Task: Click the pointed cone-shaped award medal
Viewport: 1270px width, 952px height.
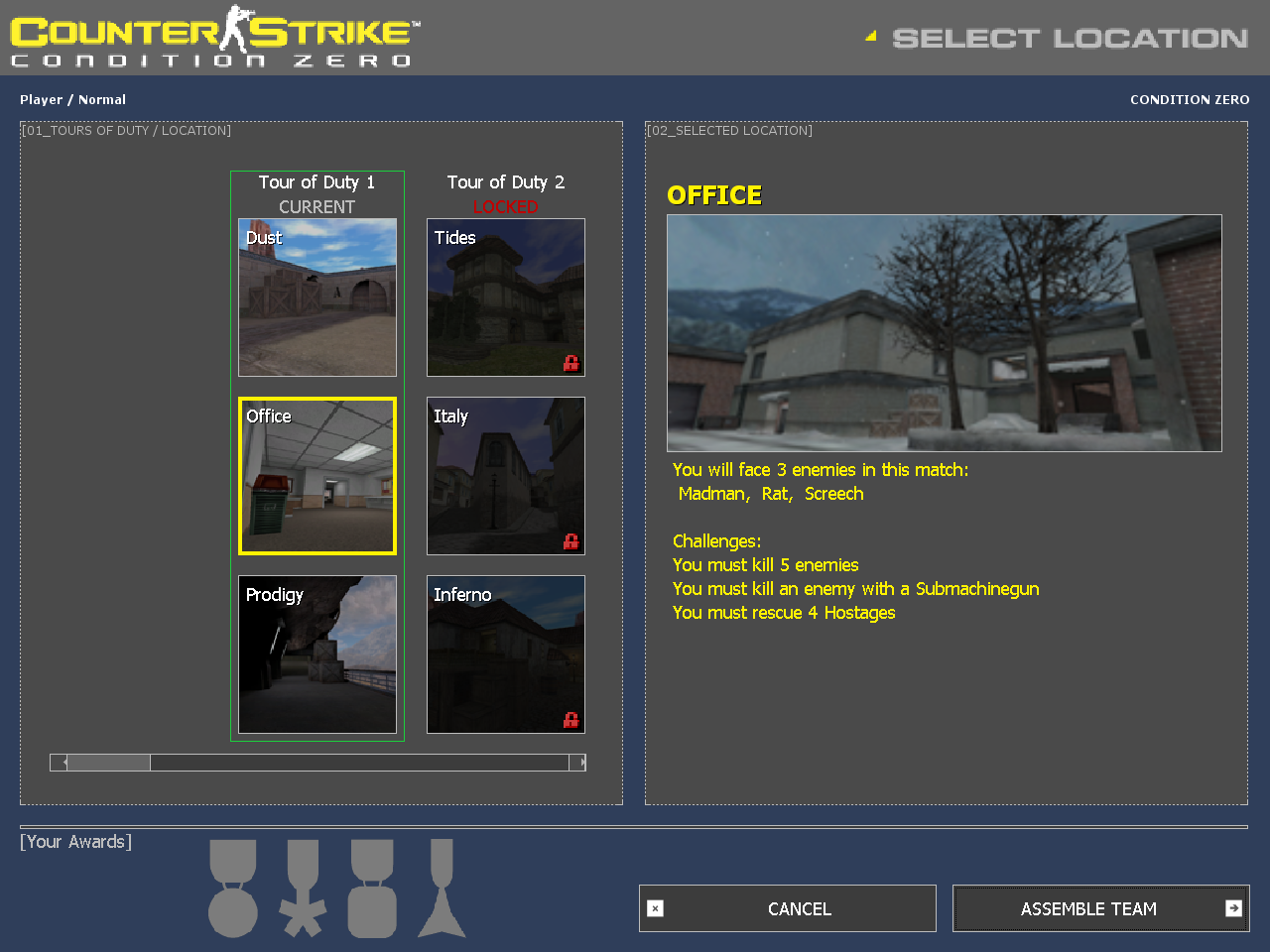Action: (x=442, y=889)
